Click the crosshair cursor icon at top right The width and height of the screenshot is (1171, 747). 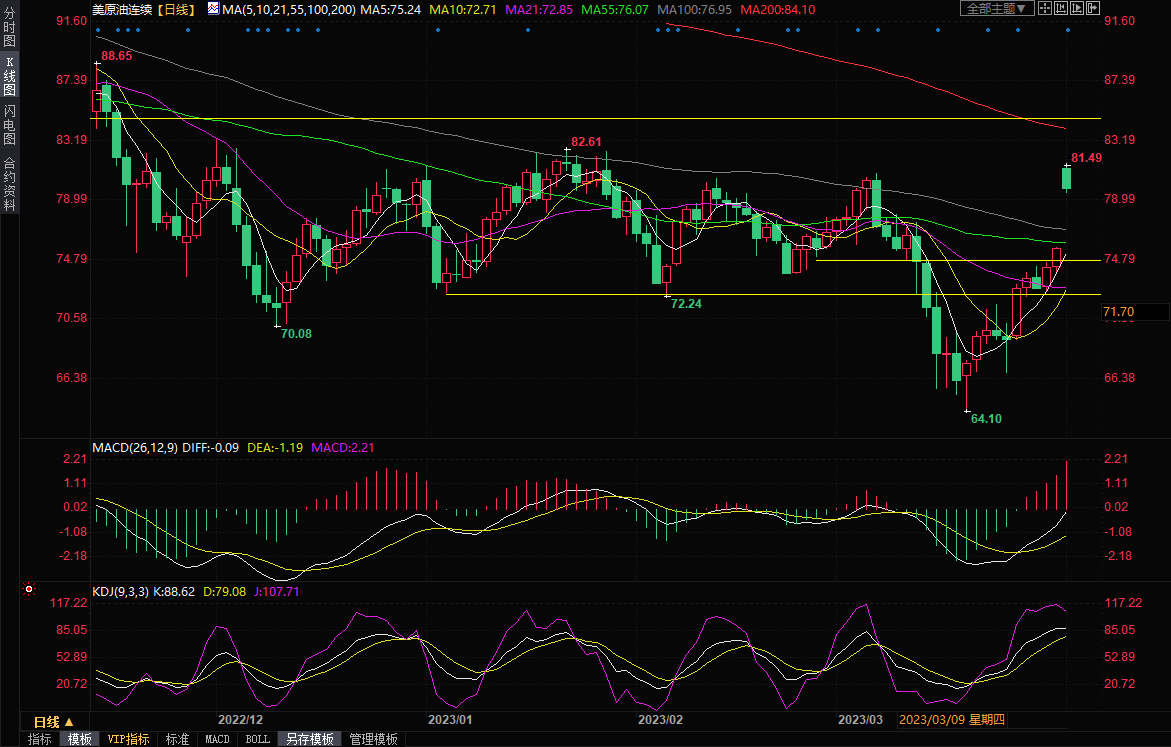tap(1045, 8)
